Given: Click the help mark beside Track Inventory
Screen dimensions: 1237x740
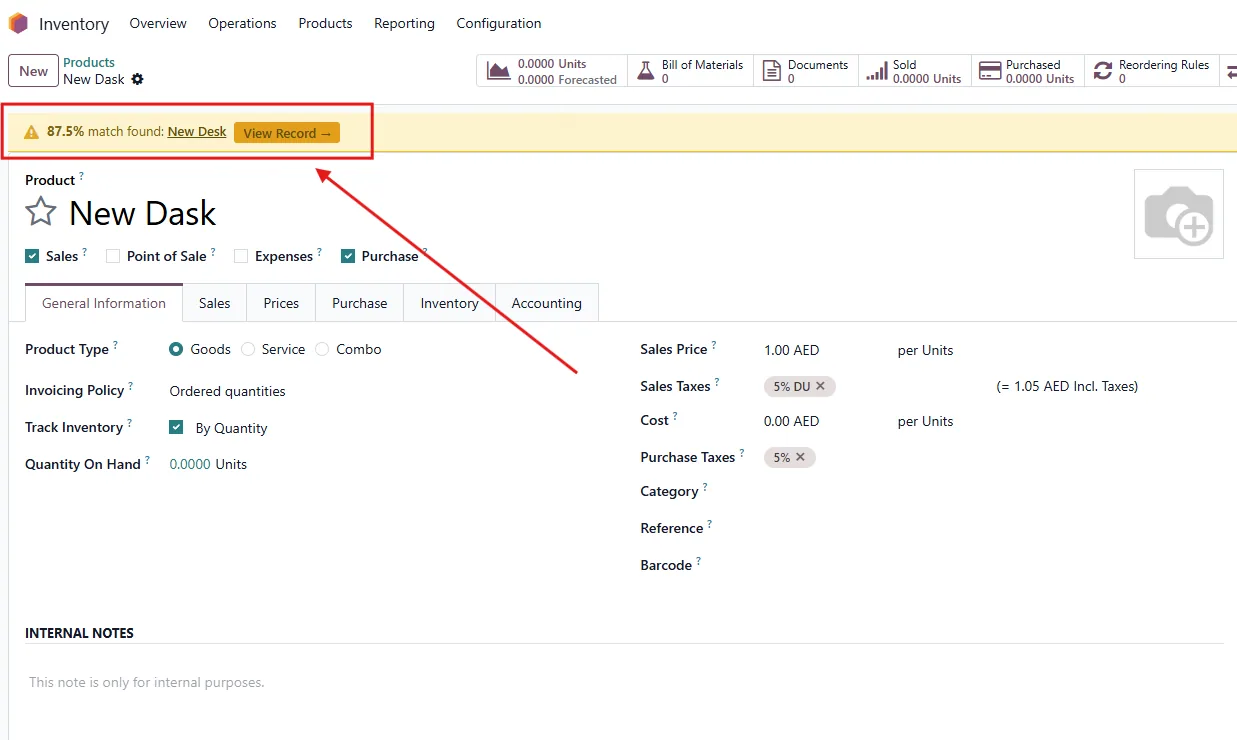Looking at the screenshot, I should (129, 423).
